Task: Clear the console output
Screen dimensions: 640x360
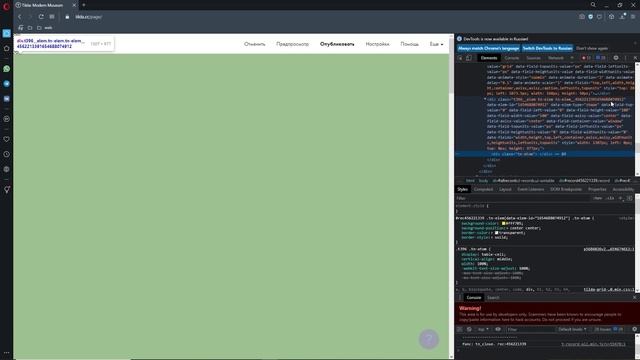Action: click(x=469, y=329)
